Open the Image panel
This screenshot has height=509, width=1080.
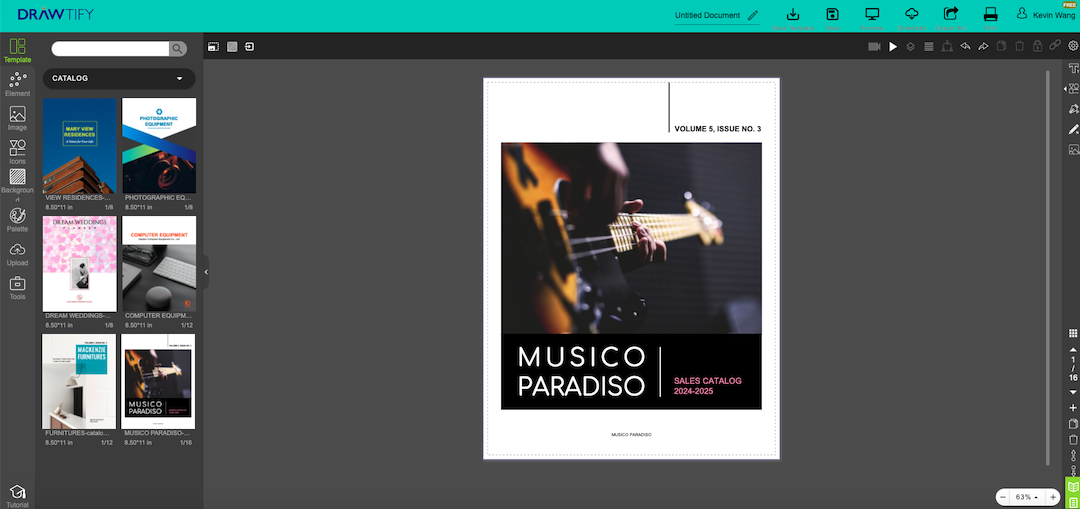pos(17,118)
